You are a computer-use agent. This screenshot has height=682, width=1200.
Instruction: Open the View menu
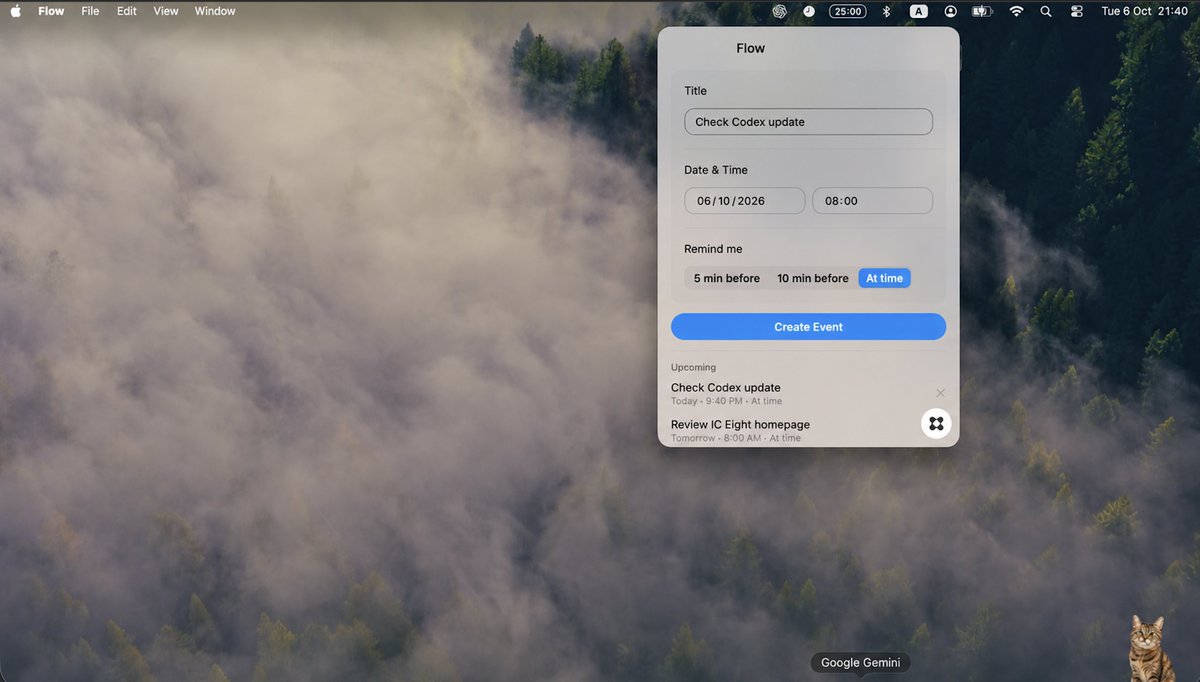pos(166,11)
